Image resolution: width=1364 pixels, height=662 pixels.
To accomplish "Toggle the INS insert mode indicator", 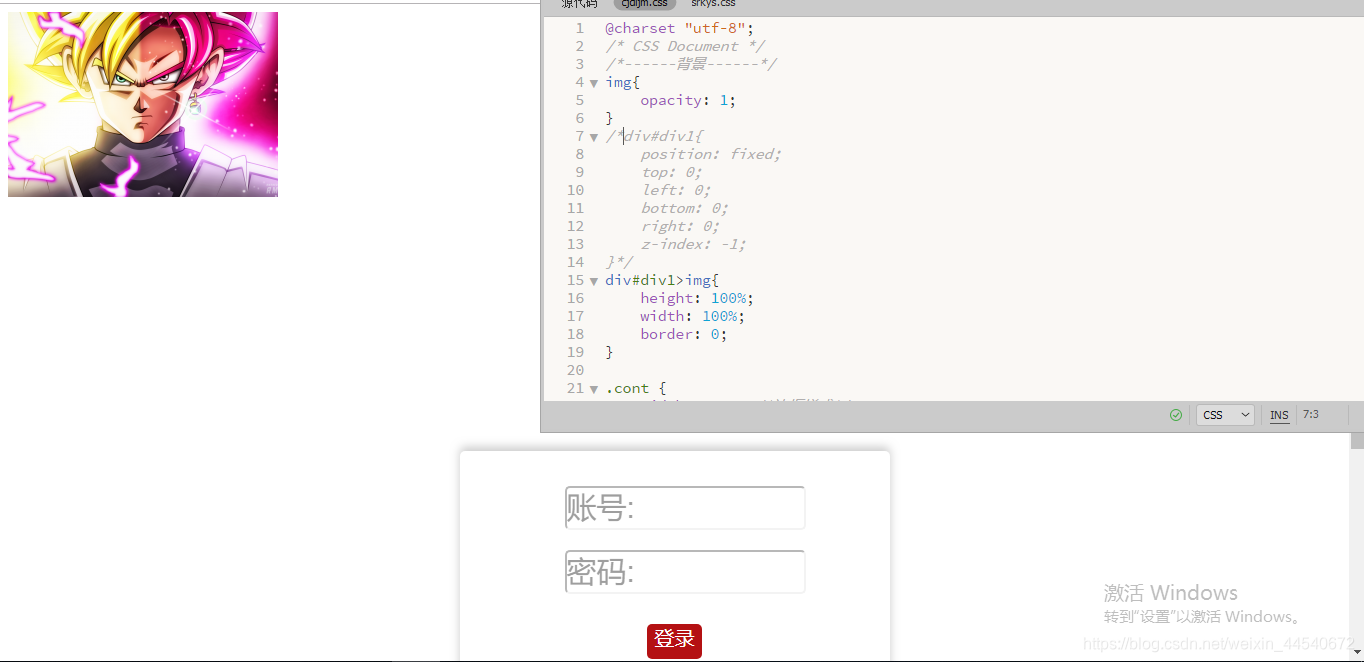I will 1279,415.
